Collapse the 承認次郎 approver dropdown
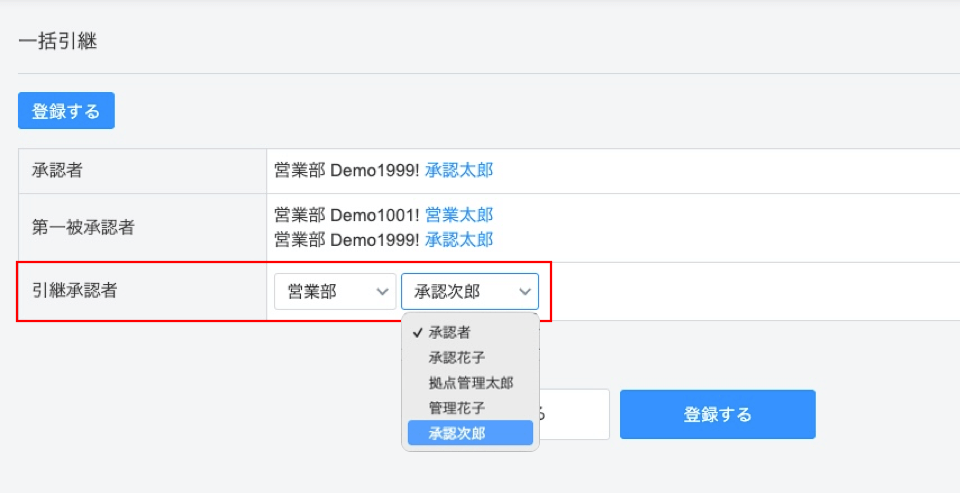 tap(470, 292)
